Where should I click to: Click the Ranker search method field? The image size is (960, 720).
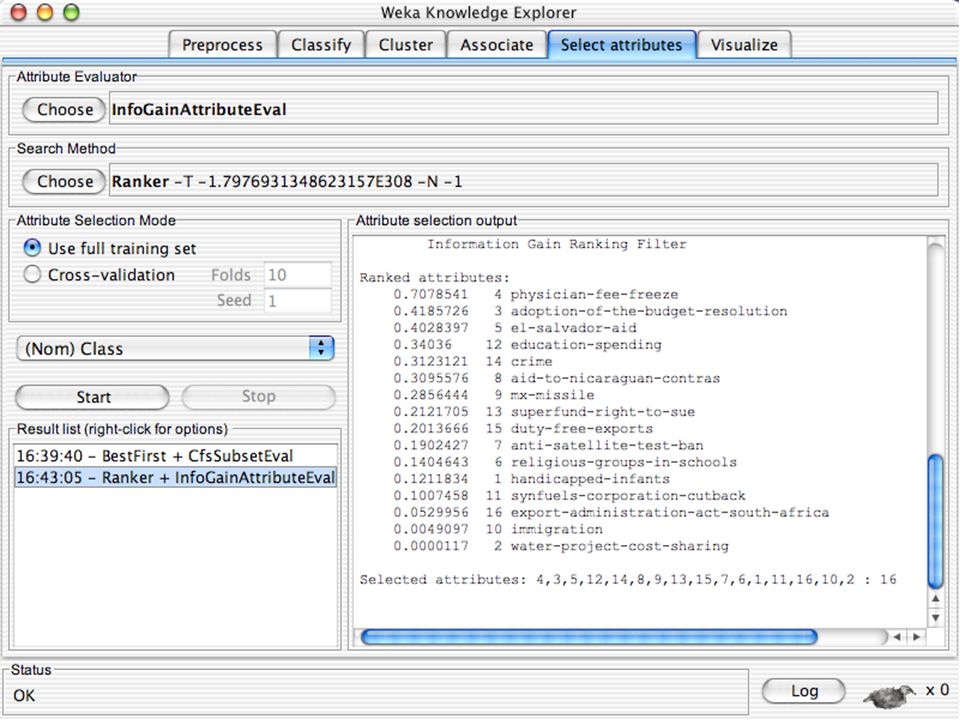[523, 181]
